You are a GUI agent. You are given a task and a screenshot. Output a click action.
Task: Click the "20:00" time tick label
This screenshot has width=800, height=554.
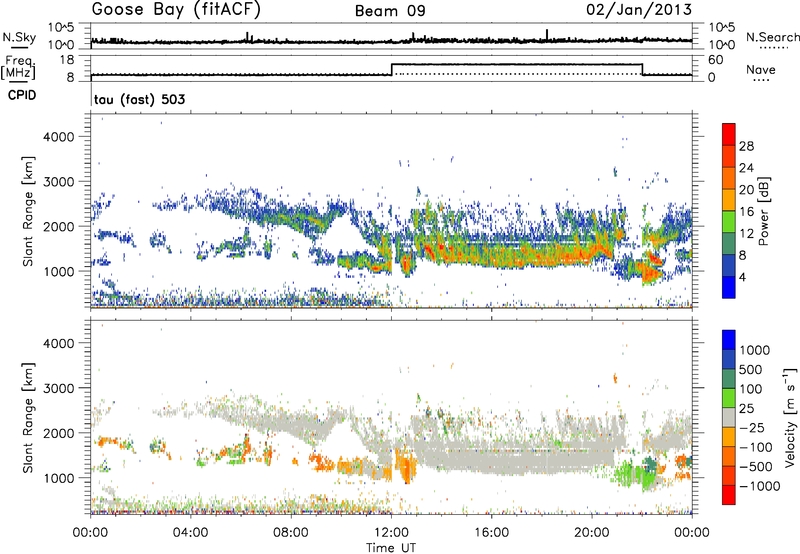592,533
